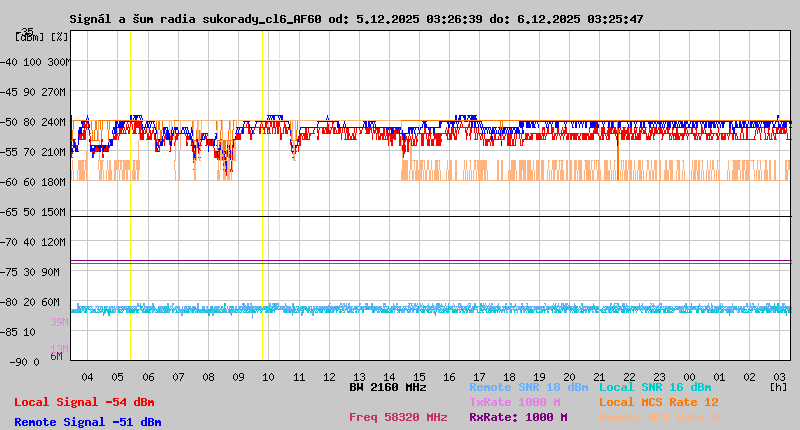Screen dimensions: 800x430
Task: Click the first yellow vertical marker line
Action: click(x=130, y=200)
